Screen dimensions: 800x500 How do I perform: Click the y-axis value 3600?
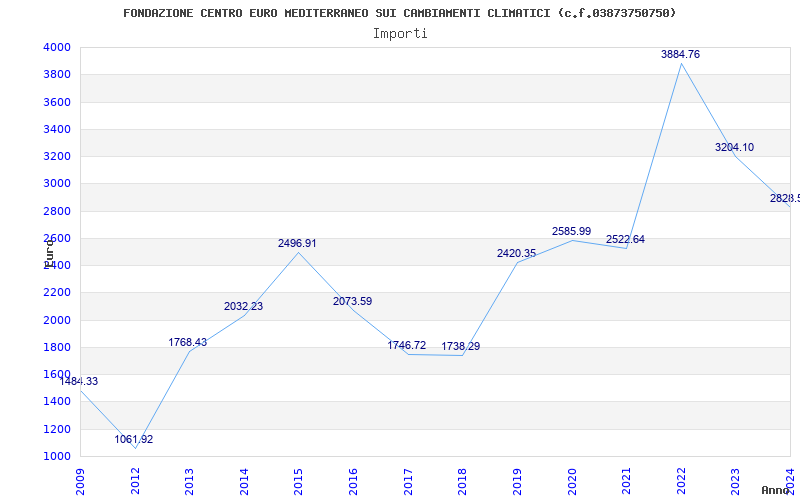(57, 102)
